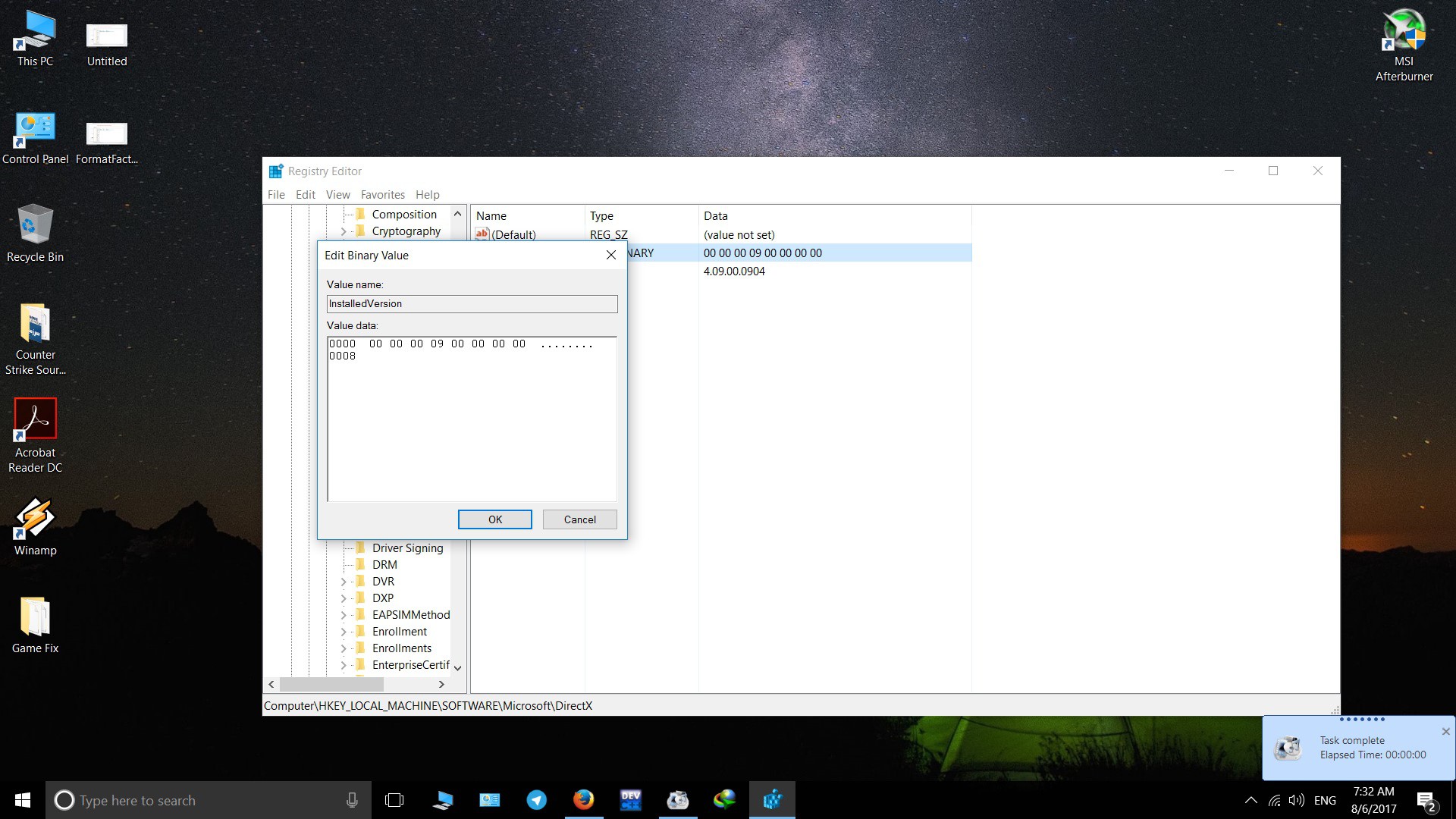Image resolution: width=1456 pixels, height=819 pixels.
Task: Select the DRM key in tree
Action: click(384, 565)
